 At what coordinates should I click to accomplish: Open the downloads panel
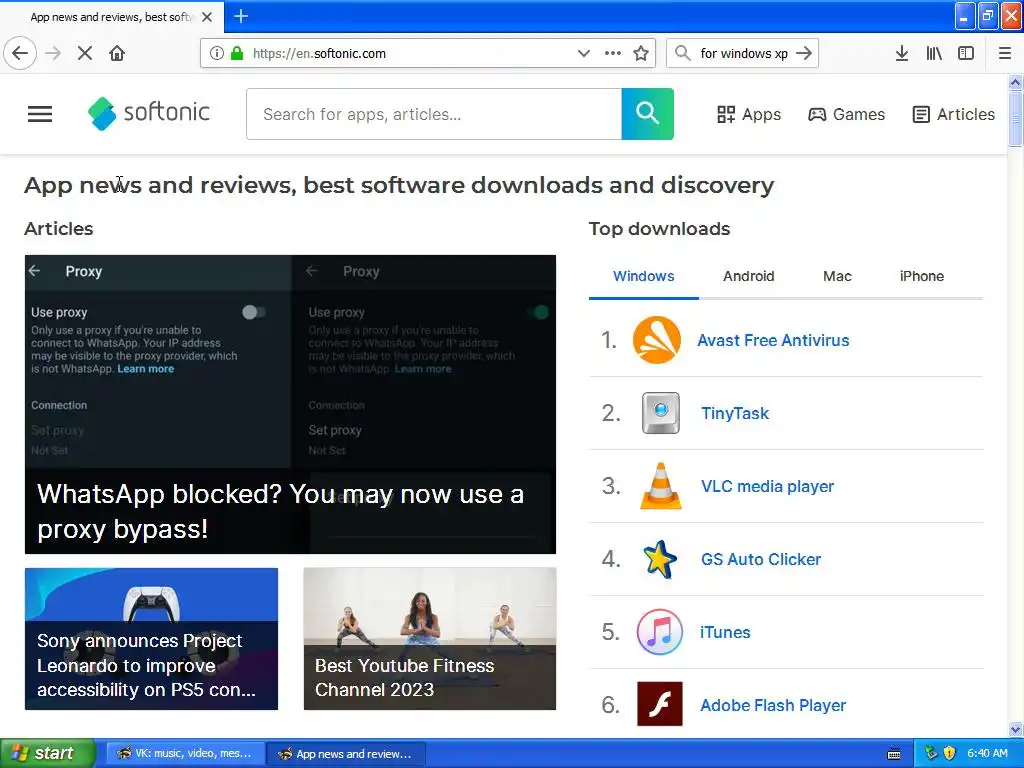902,53
